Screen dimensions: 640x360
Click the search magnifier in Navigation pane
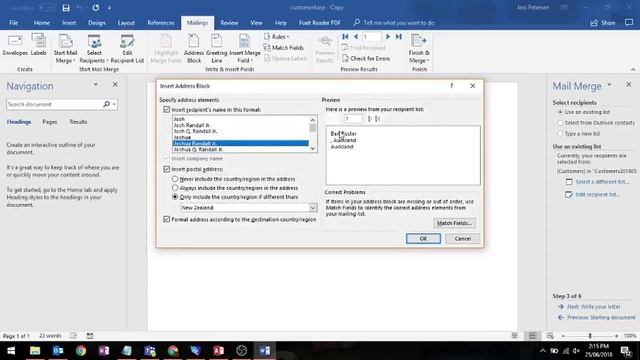[106, 104]
